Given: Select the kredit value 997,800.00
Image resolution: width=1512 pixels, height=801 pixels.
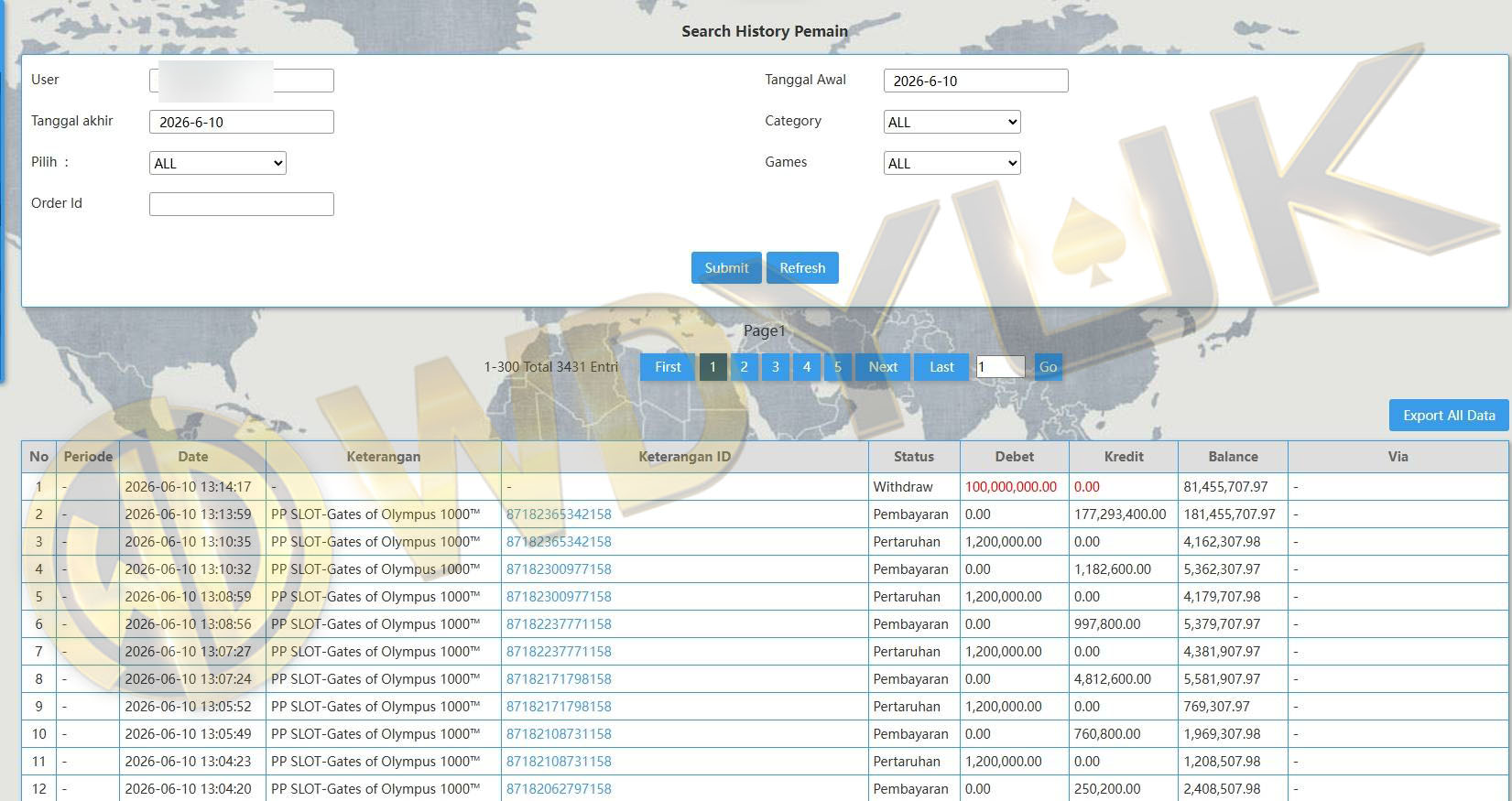Looking at the screenshot, I should coord(1107,624).
